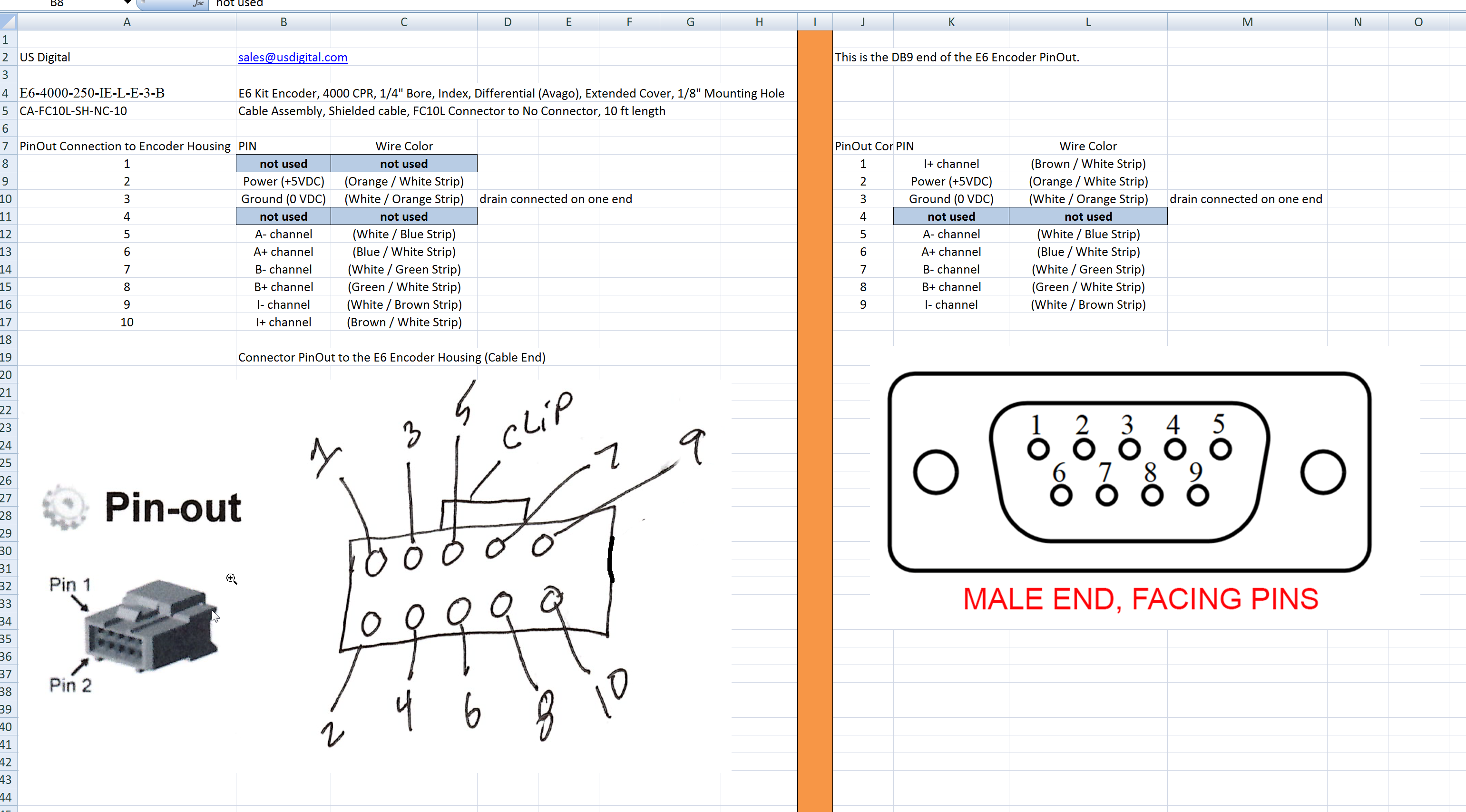
Task: Select column L header
Action: click(x=1087, y=21)
